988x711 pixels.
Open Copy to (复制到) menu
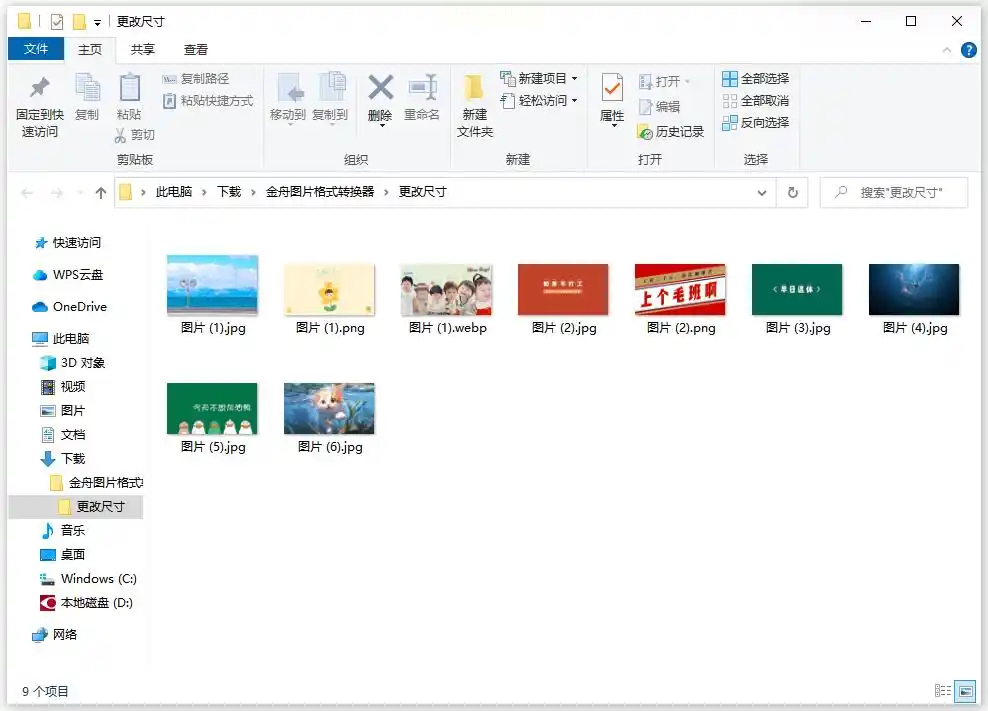point(330,98)
